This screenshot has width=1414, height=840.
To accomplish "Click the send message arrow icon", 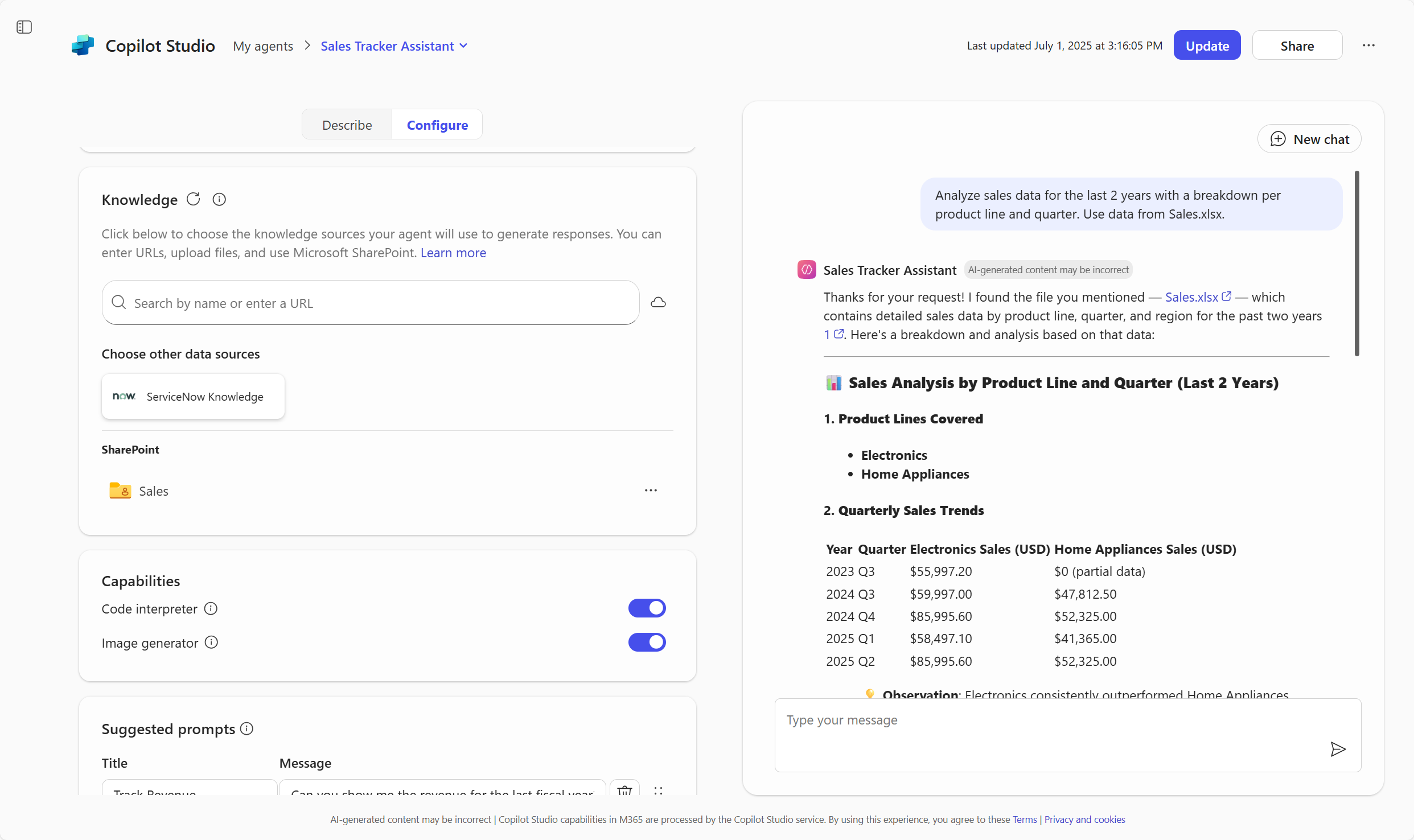I will (1338, 749).
